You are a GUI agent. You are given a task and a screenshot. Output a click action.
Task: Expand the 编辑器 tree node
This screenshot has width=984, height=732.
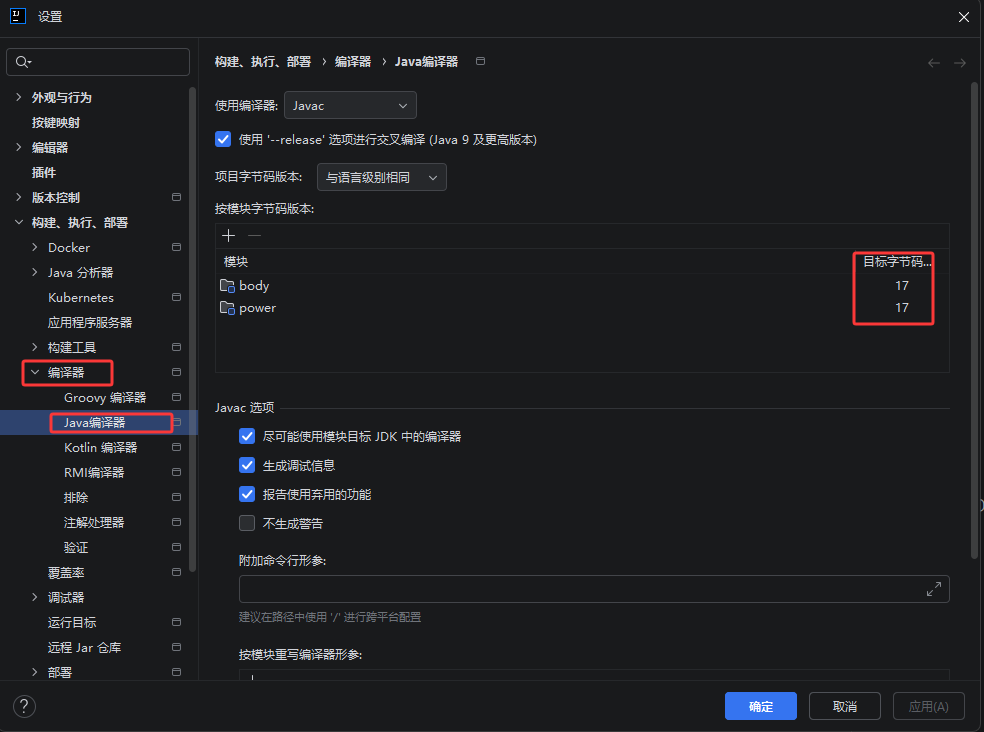pos(19,147)
